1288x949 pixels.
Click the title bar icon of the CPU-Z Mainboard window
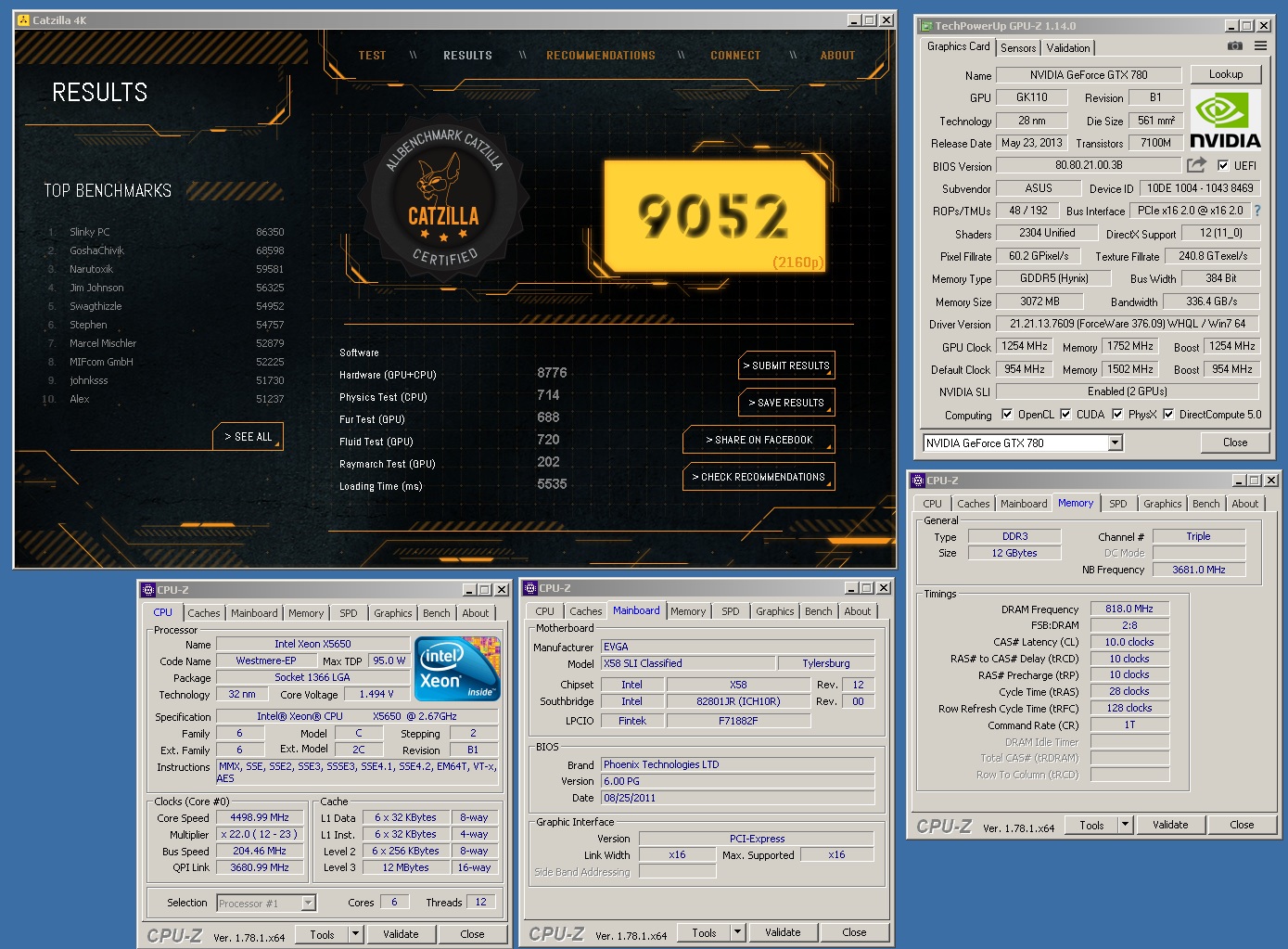tap(530, 588)
